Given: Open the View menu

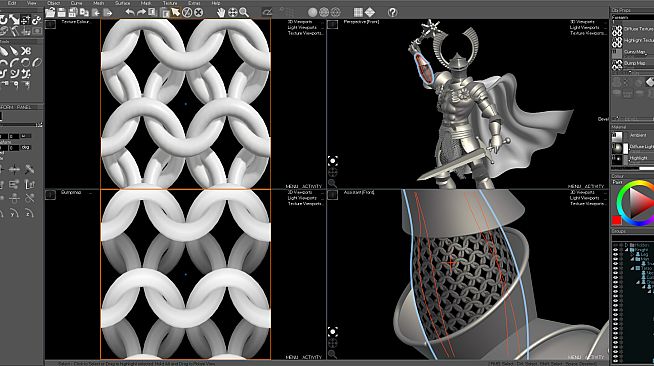Looking at the screenshot, I should click(x=32, y=3).
